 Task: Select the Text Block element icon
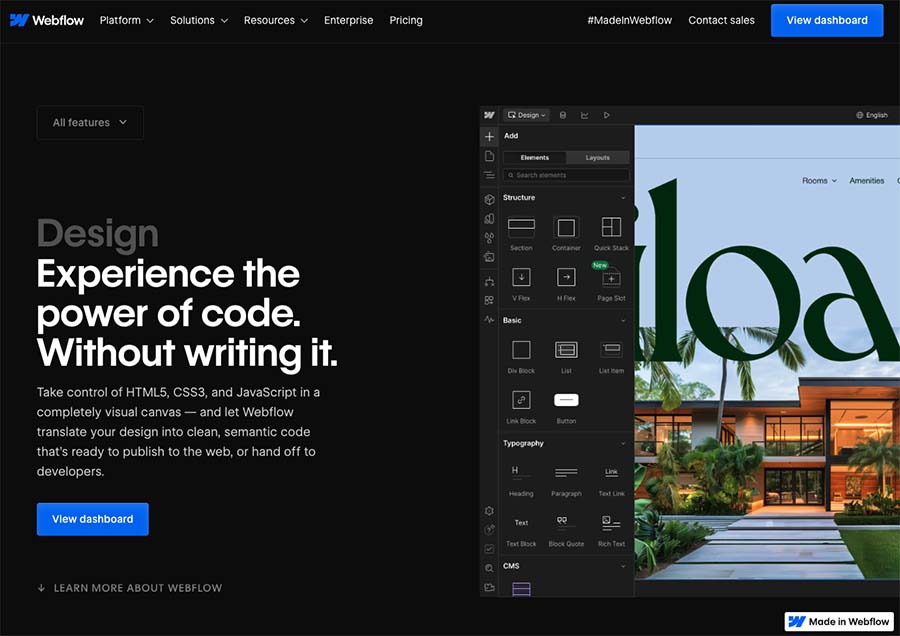521,522
